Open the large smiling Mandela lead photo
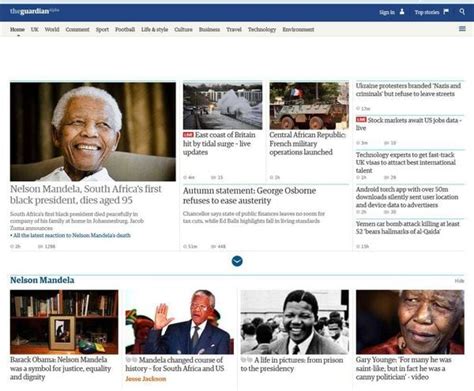The height and width of the screenshot is (391, 474). (93, 132)
